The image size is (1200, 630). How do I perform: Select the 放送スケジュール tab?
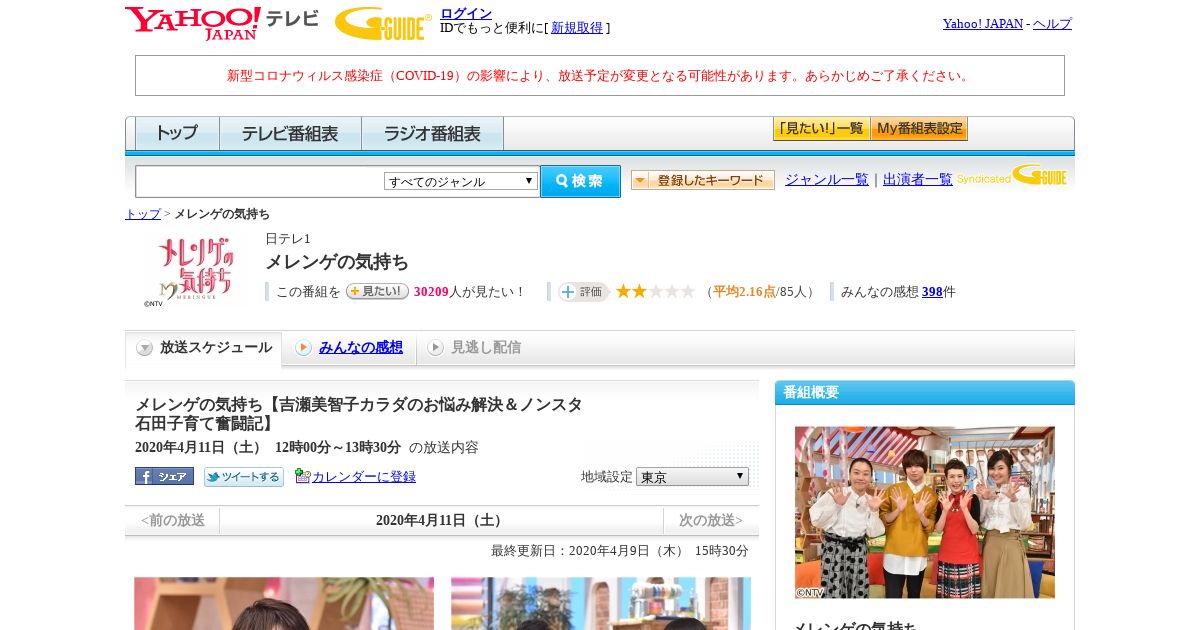click(x=204, y=348)
